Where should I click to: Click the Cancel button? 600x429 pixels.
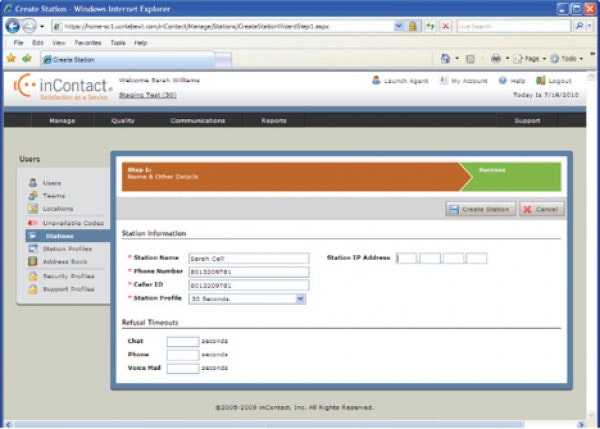tap(541, 209)
